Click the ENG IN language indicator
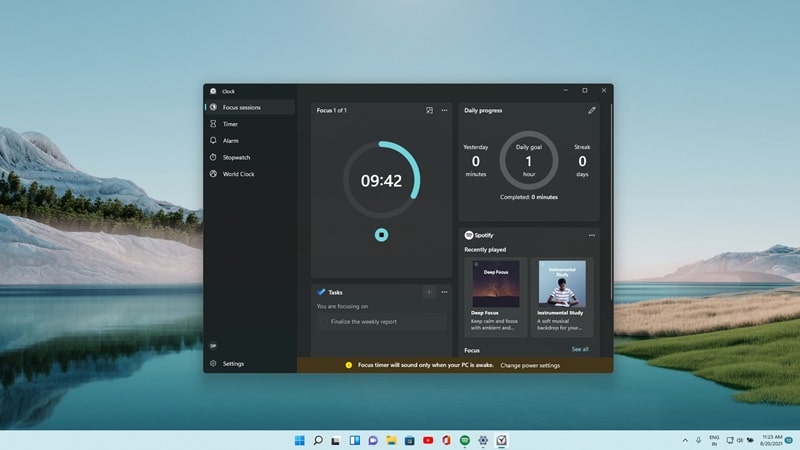 [x=714, y=440]
